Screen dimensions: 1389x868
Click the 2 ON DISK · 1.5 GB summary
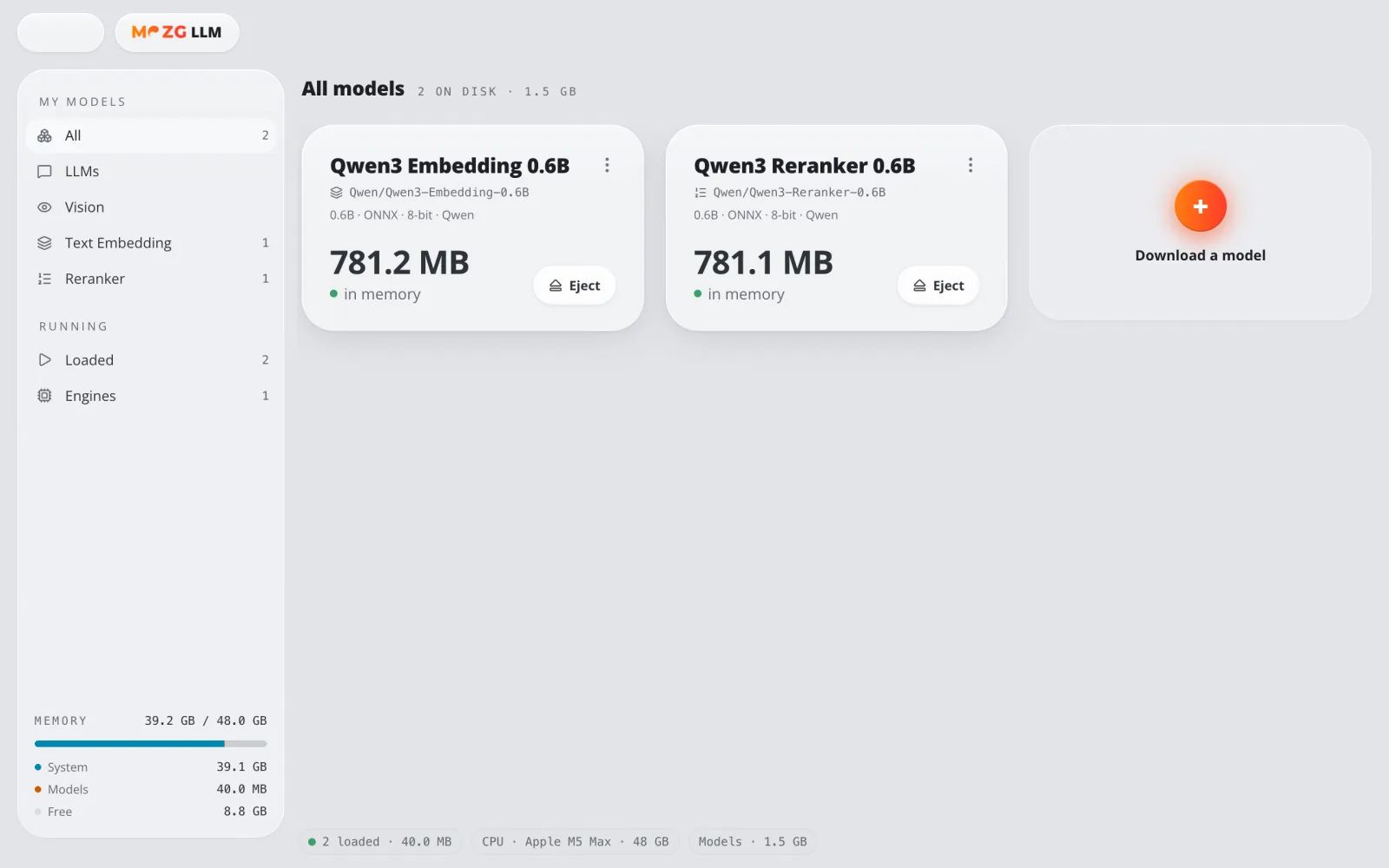click(x=497, y=91)
